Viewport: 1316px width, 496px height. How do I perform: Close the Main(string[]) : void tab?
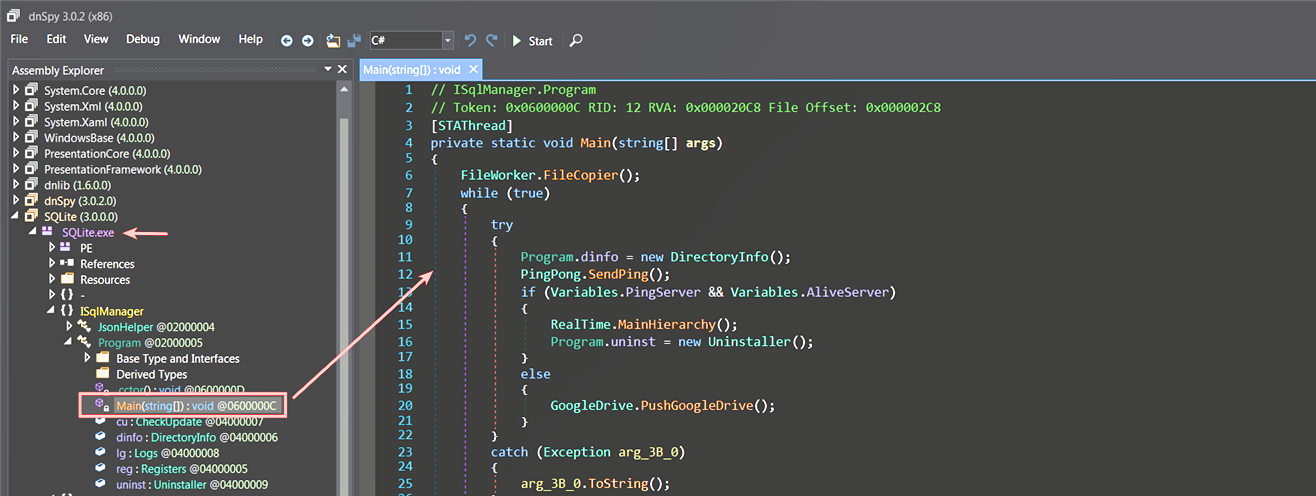pyautogui.click(x=474, y=70)
